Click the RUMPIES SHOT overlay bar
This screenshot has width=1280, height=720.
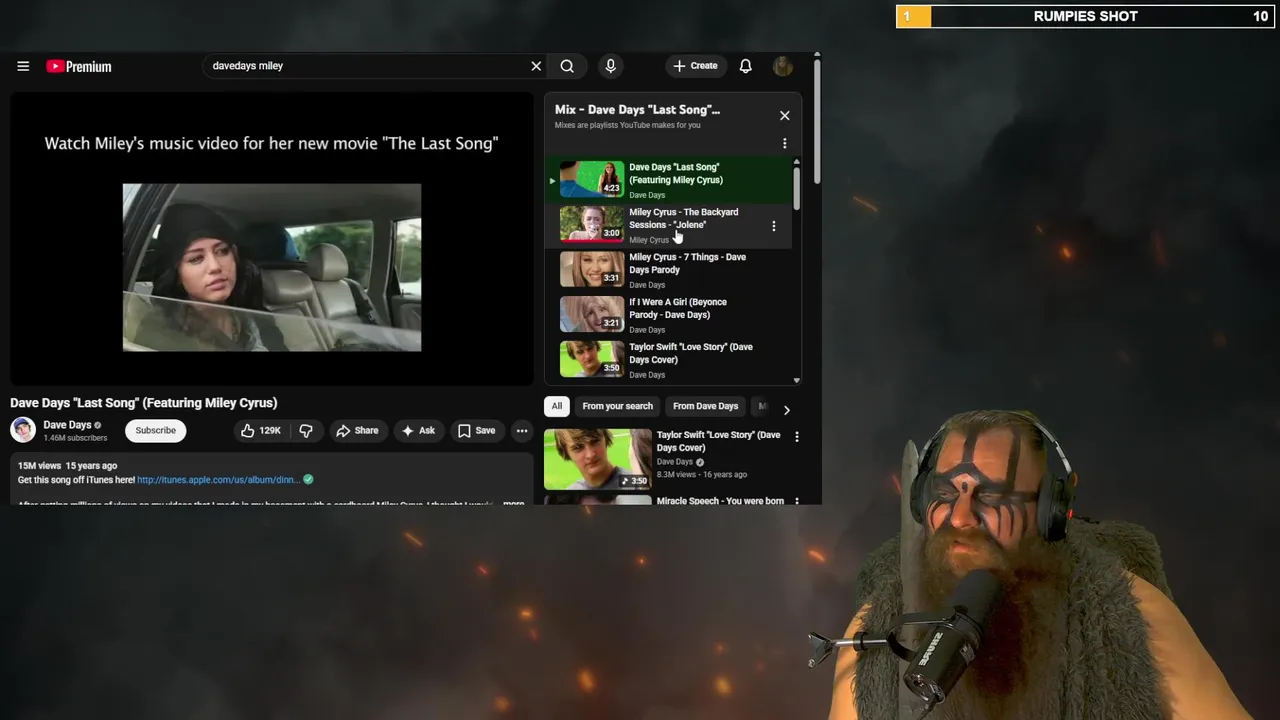click(x=1084, y=16)
